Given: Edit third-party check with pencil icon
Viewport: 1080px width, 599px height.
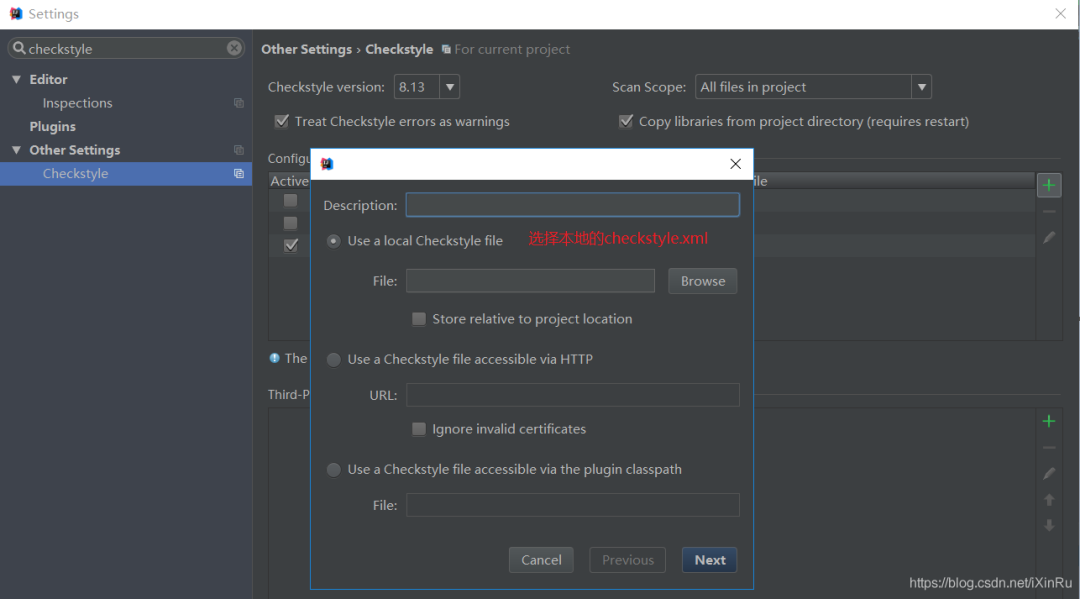Looking at the screenshot, I should 1049,474.
